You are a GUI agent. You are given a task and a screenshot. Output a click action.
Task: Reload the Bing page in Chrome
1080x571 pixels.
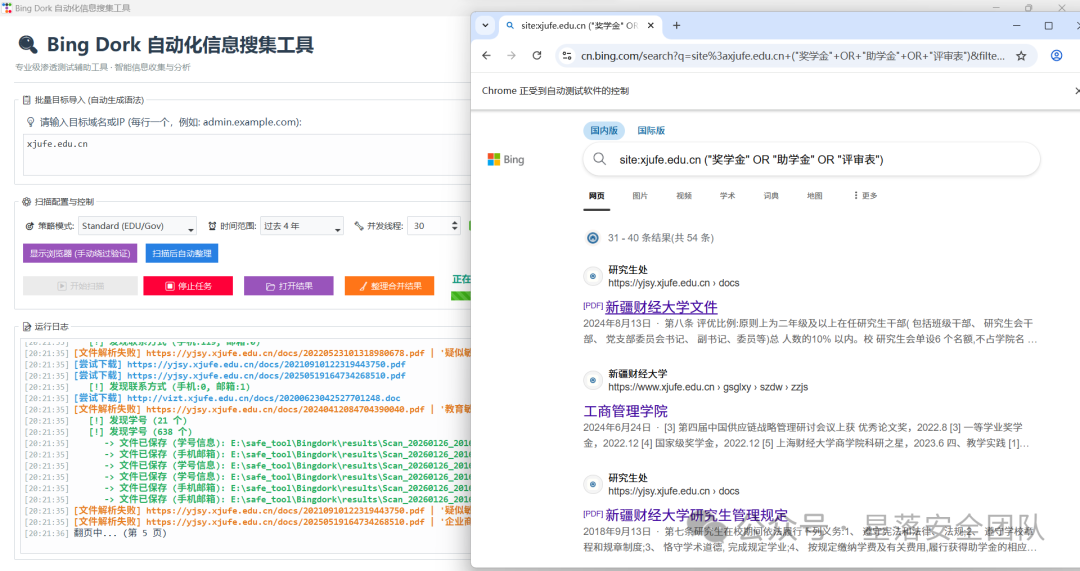pos(537,56)
